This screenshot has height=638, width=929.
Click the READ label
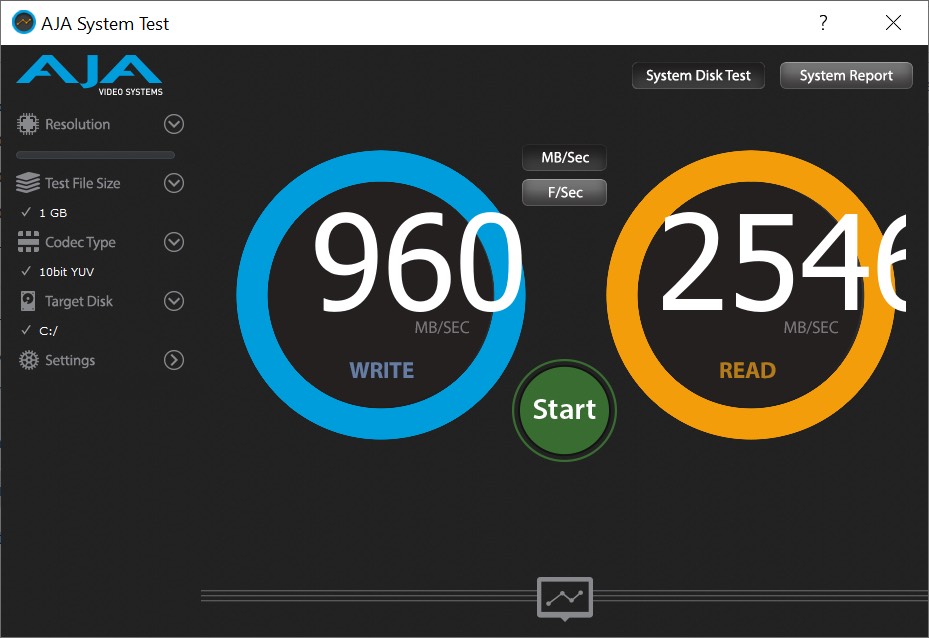pyautogui.click(x=747, y=370)
